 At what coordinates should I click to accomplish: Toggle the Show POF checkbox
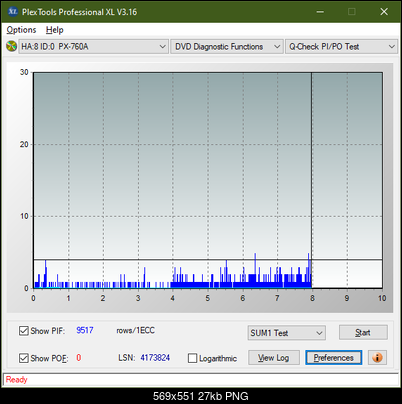(24, 358)
